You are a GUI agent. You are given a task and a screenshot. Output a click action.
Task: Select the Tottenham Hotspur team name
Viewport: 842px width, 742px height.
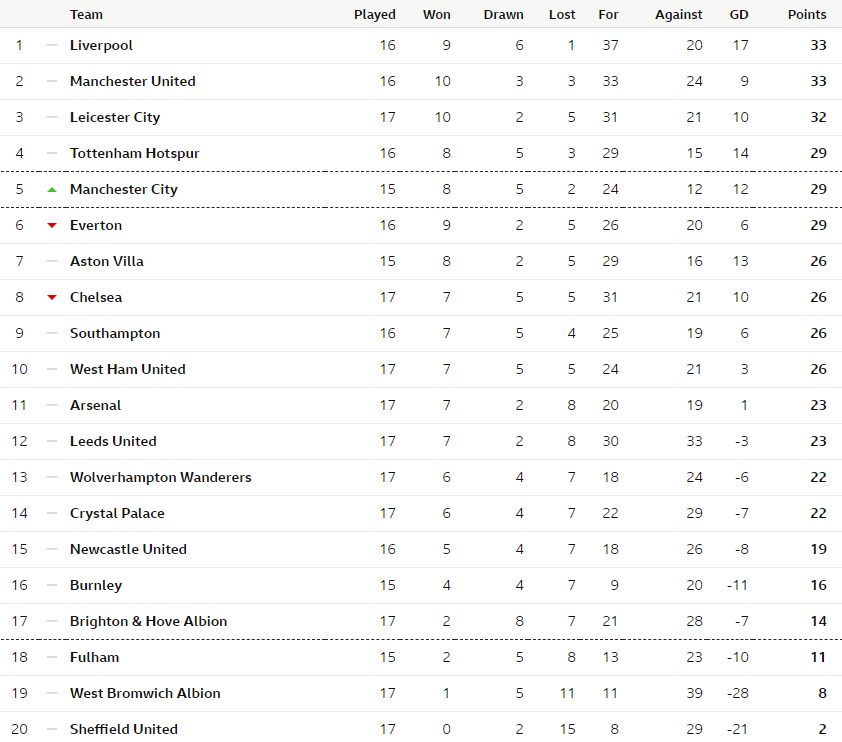tap(134, 154)
